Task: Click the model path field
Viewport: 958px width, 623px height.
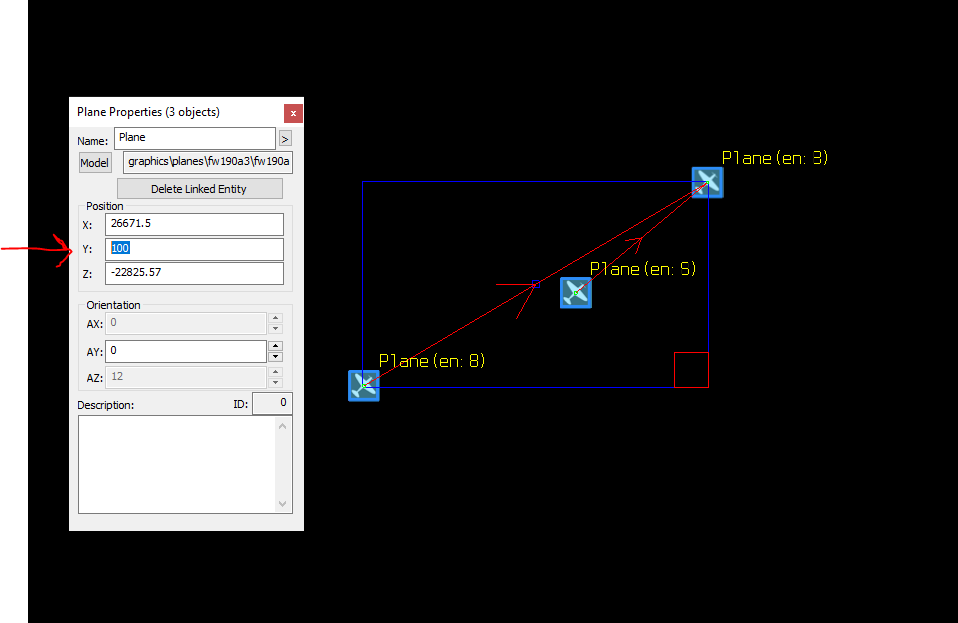Action: (208, 162)
